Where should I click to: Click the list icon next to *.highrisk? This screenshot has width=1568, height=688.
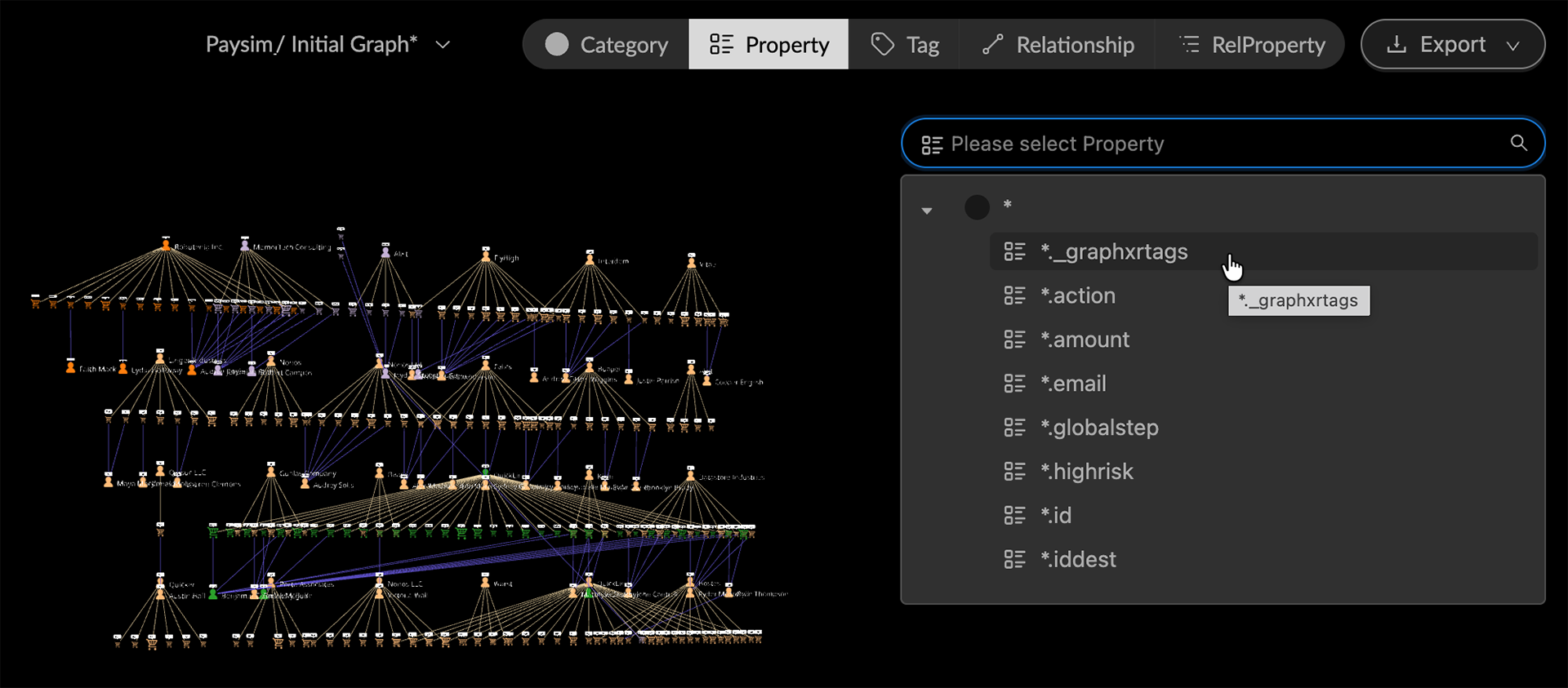(x=1014, y=472)
